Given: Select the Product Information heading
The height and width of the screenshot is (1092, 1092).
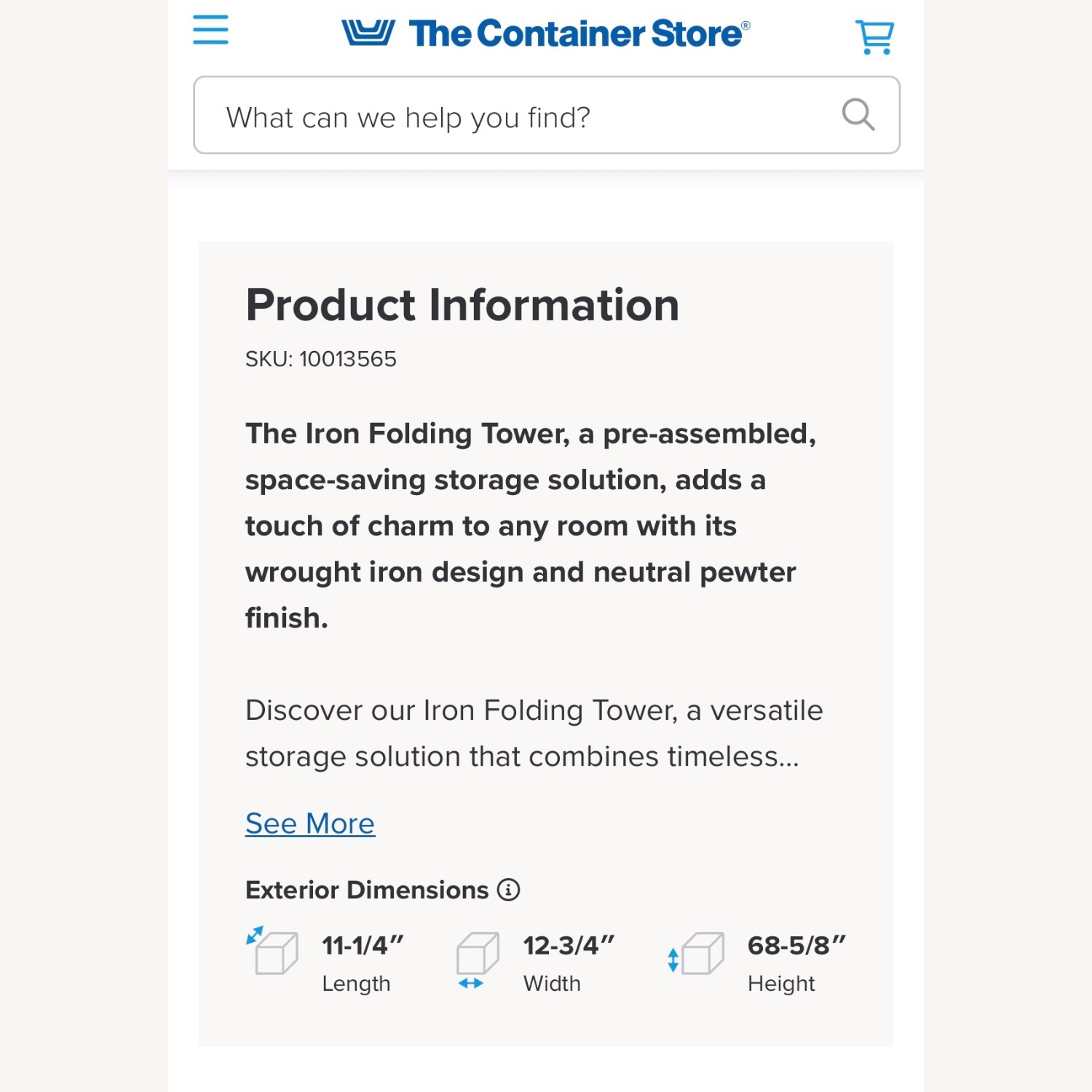Looking at the screenshot, I should coord(462,305).
